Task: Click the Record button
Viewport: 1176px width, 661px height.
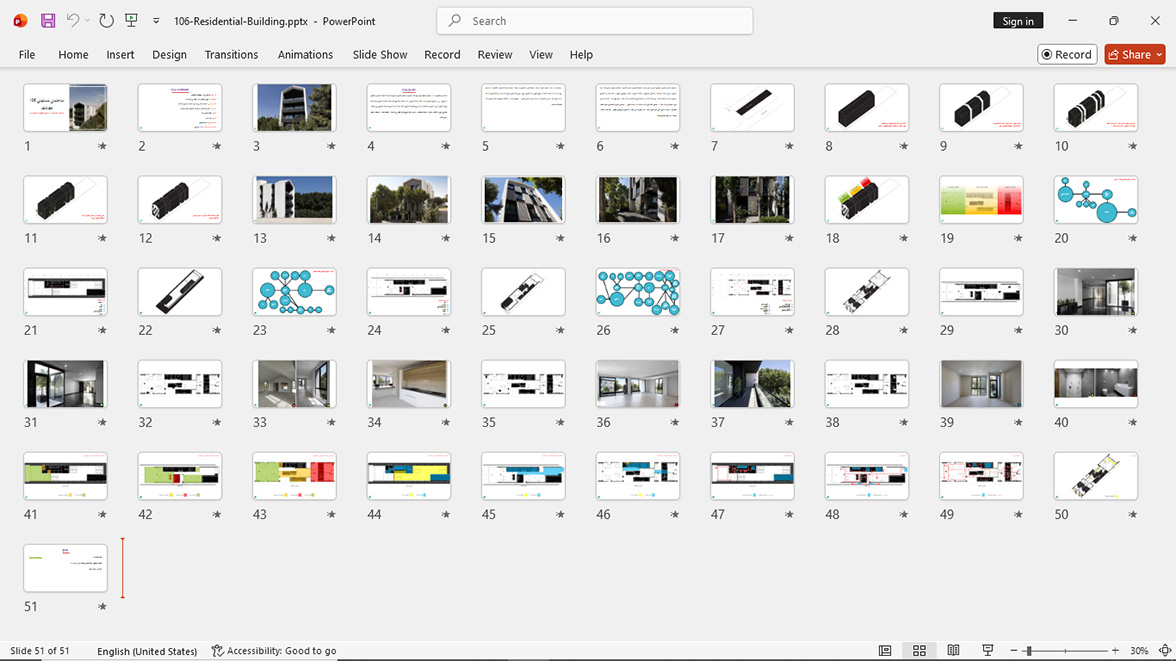Action: (1067, 55)
